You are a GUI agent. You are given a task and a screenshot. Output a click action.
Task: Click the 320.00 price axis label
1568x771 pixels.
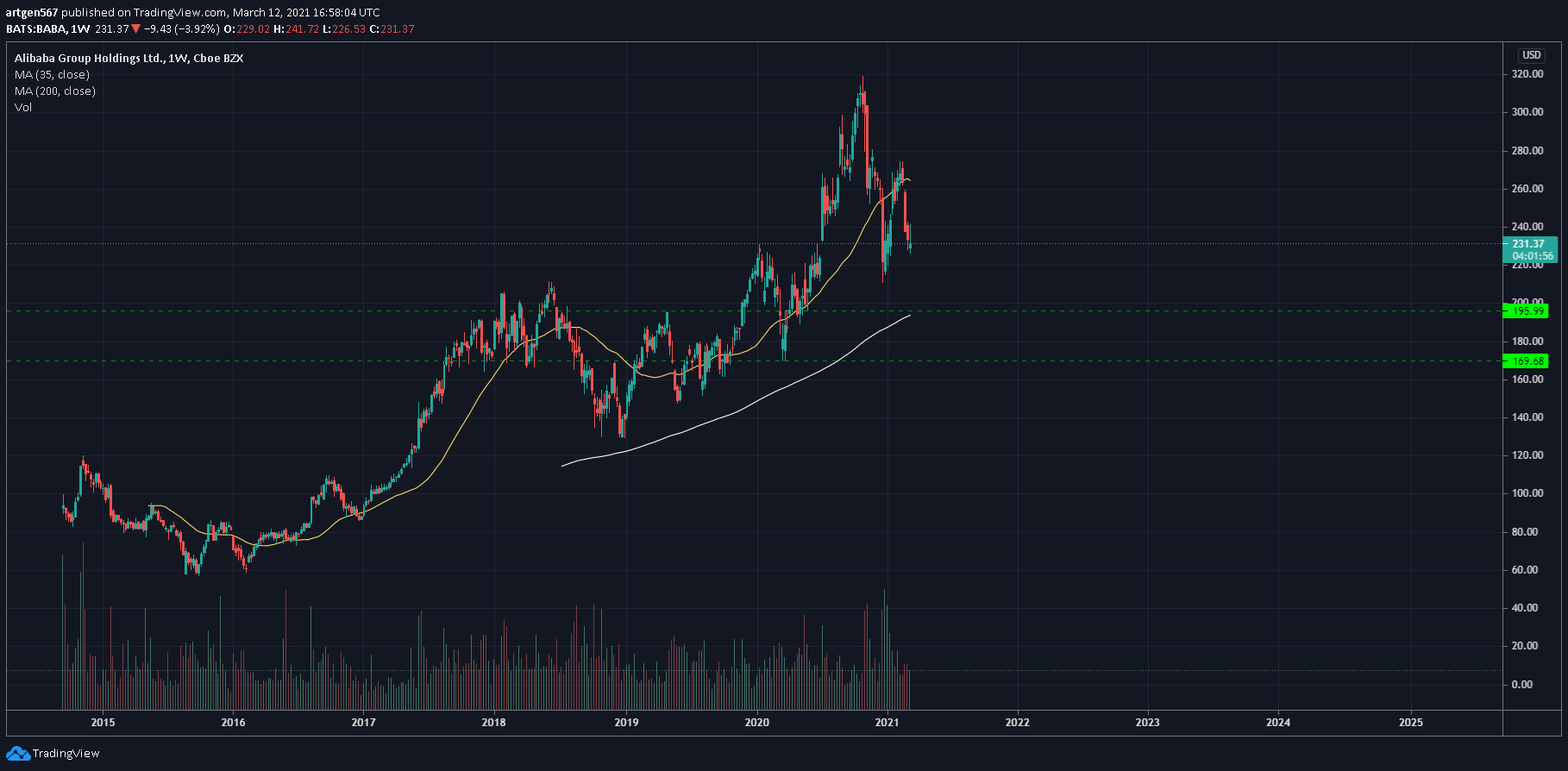(1527, 75)
